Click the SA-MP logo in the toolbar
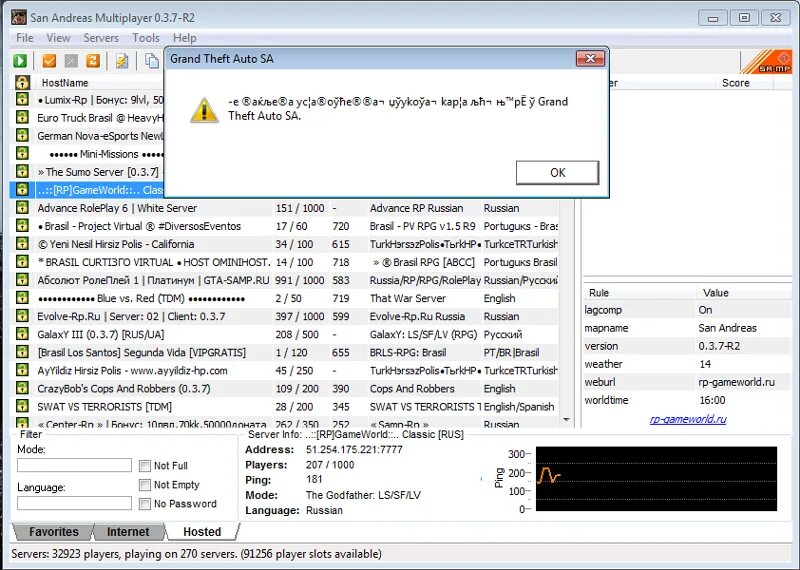800x570 pixels. click(766, 62)
